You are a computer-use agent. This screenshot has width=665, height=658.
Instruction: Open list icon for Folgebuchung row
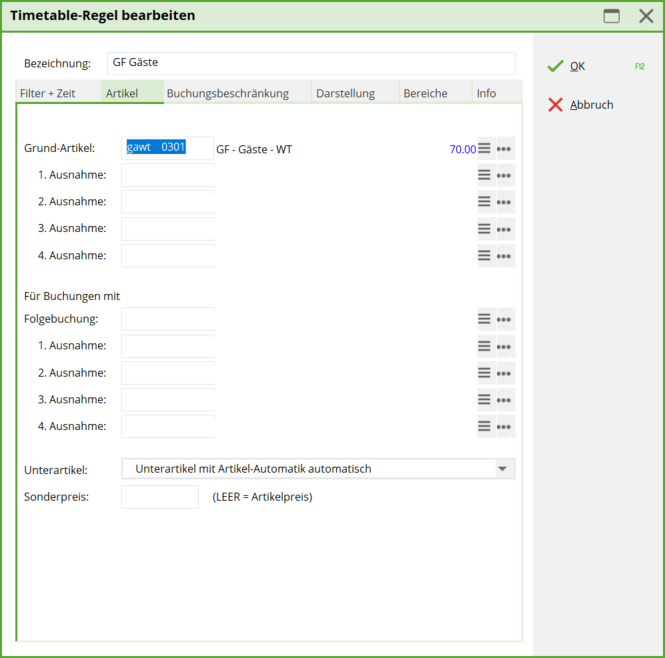[x=485, y=319]
